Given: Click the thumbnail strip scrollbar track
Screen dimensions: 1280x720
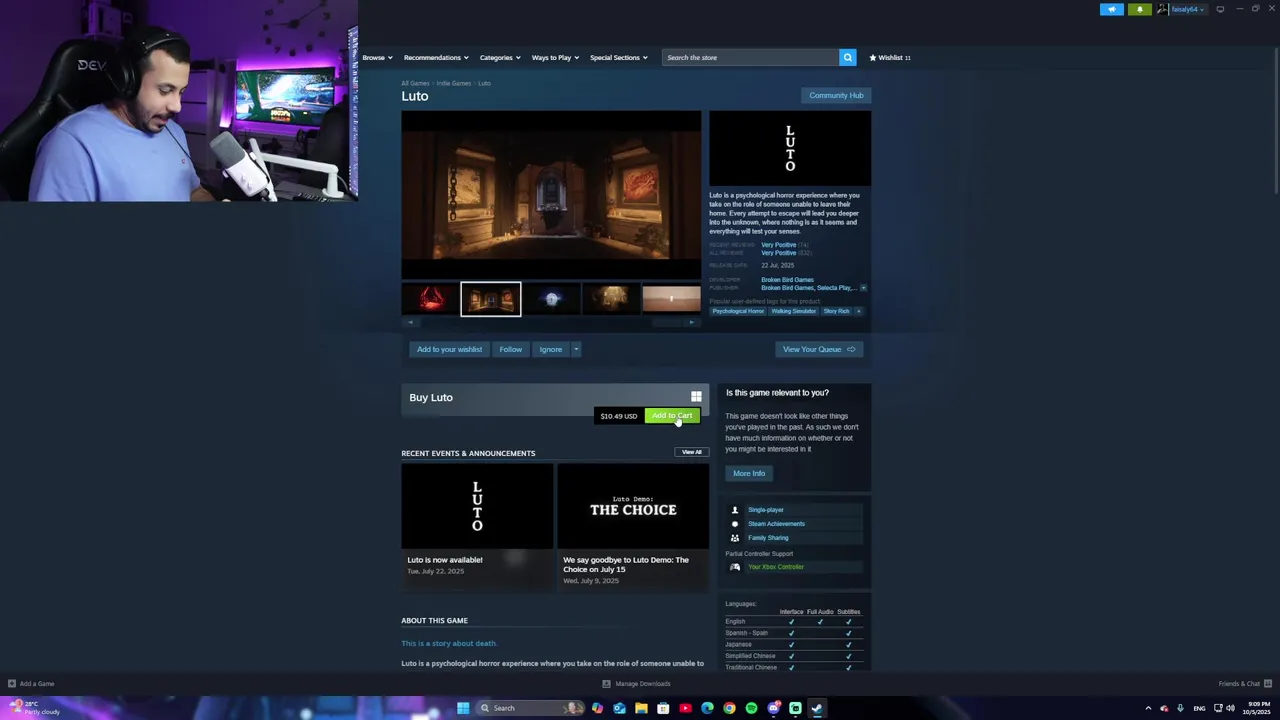Looking at the screenshot, I should [551, 322].
